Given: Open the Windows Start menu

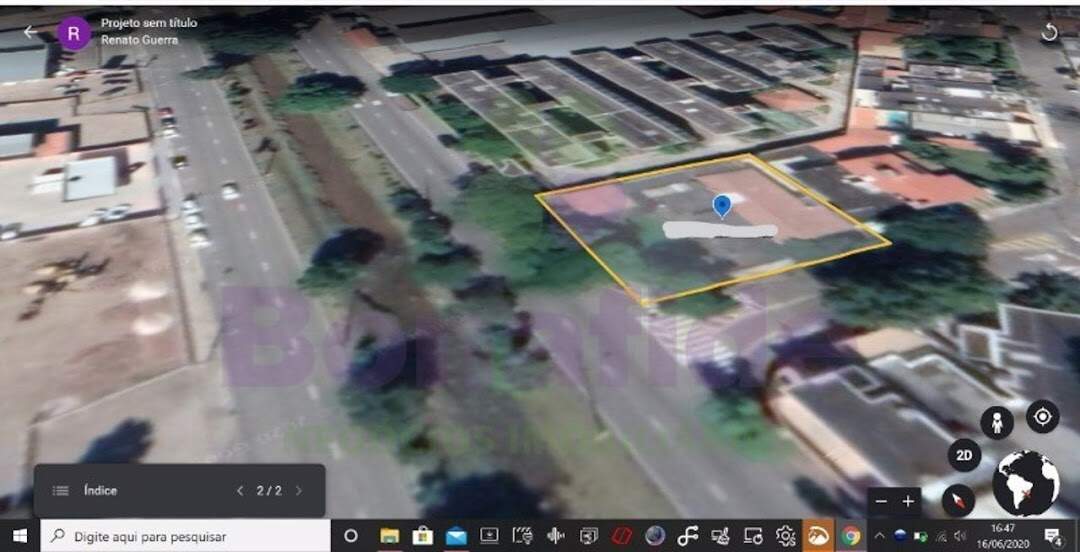Looking at the screenshot, I should click(x=19, y=536).
